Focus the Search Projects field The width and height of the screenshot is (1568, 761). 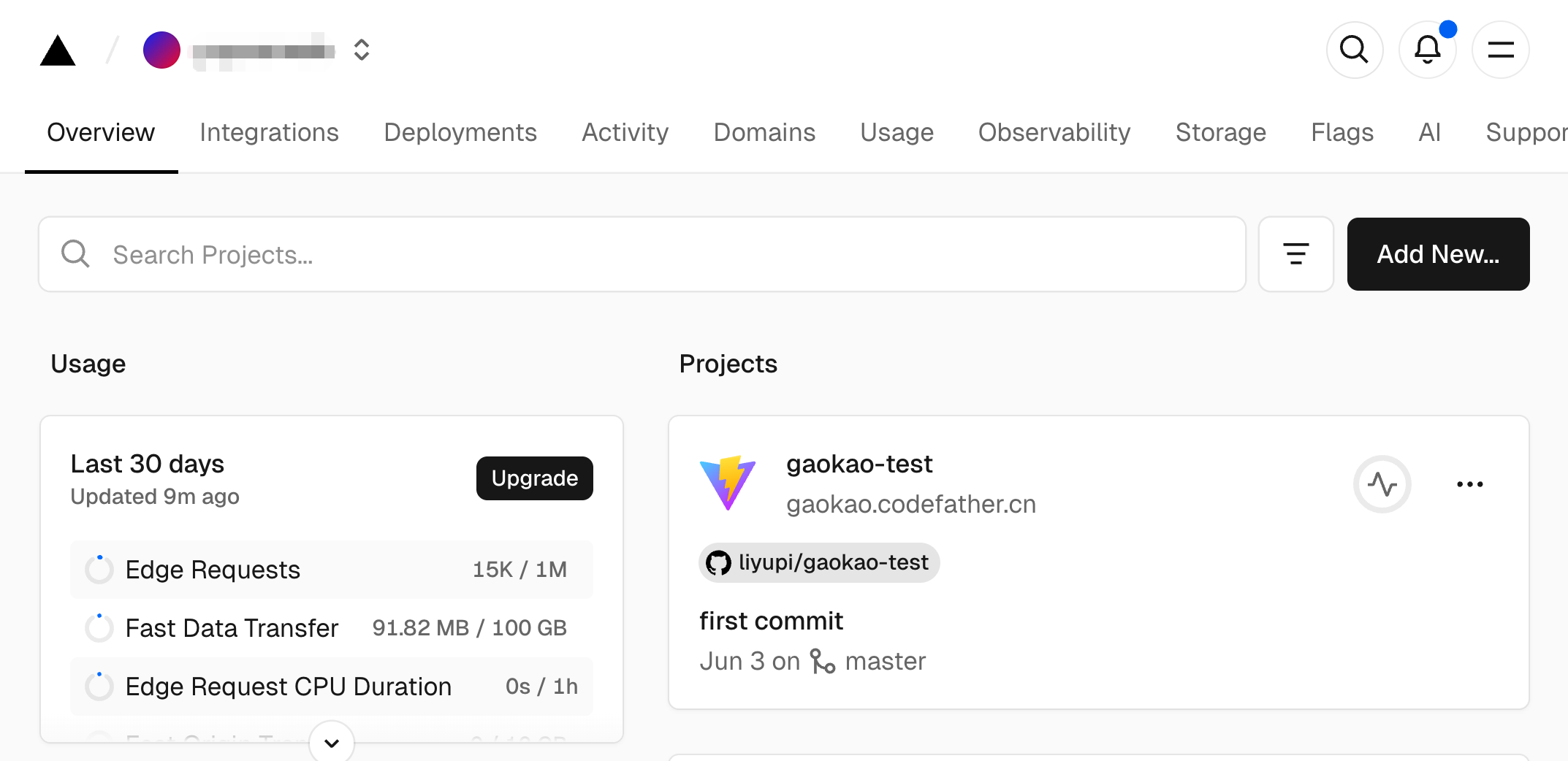point(642,254)
